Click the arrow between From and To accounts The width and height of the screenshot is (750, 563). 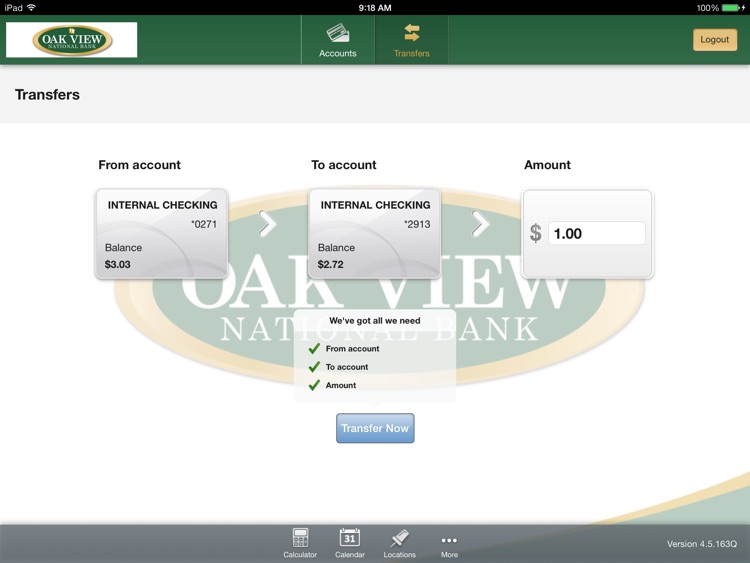267,223
